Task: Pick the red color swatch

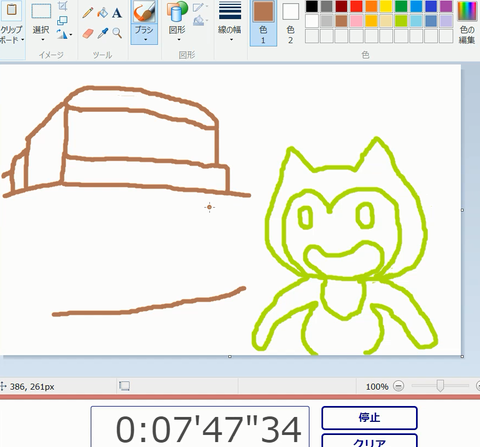Action: 356,6
